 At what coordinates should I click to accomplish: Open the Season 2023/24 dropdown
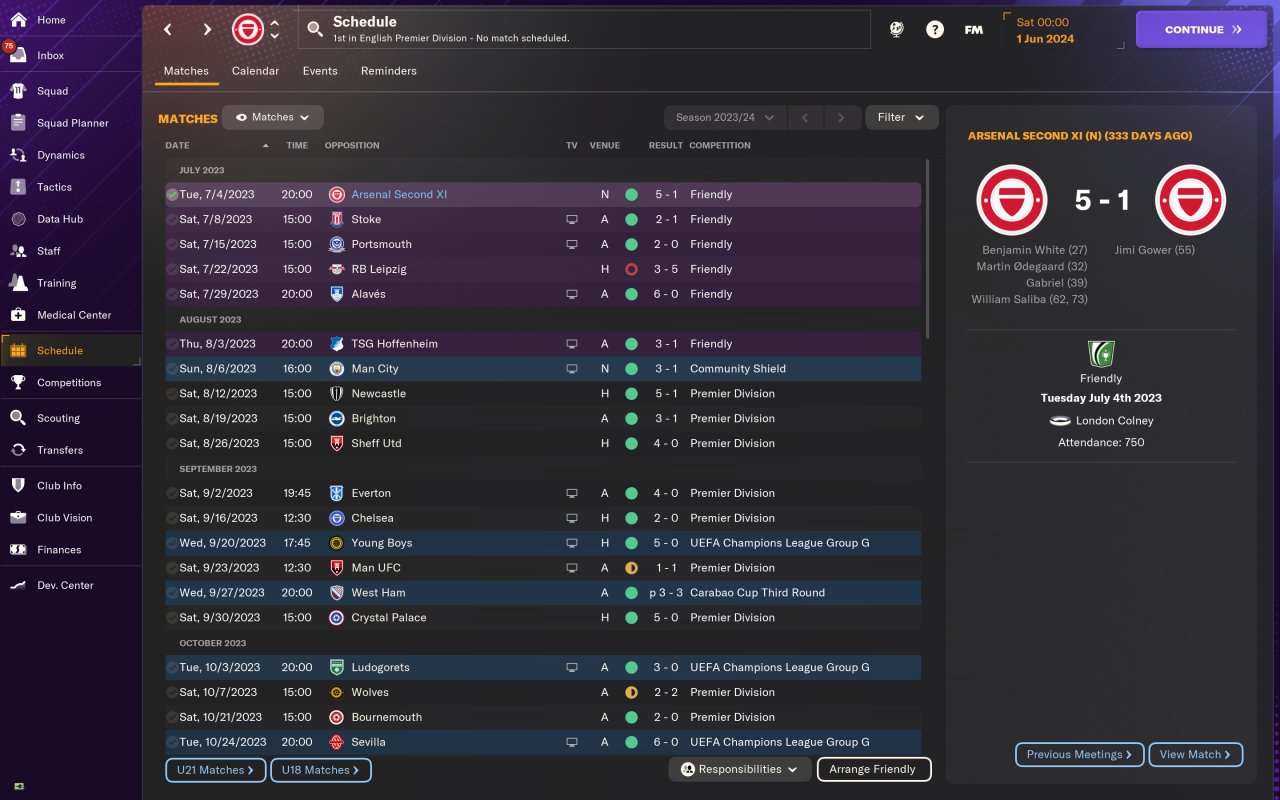point(725,117)
